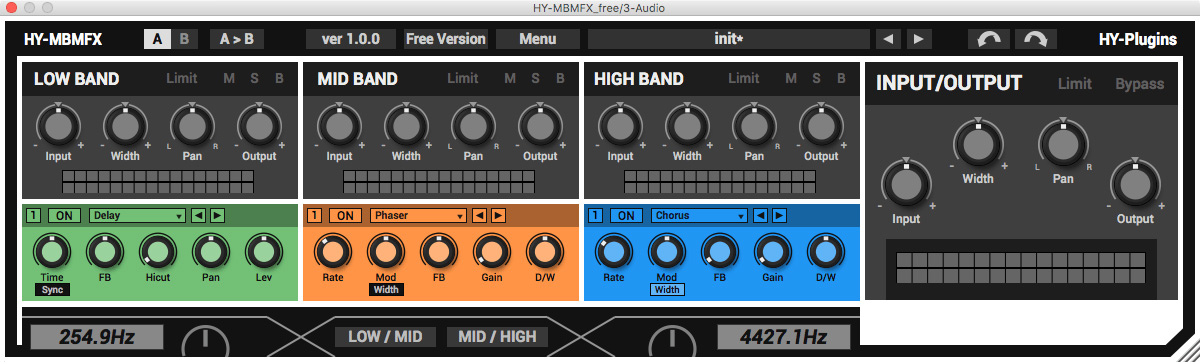Toggle Sync under Delay Time
This screenshot has height=362, width=1200.
[x=52, y=290]
